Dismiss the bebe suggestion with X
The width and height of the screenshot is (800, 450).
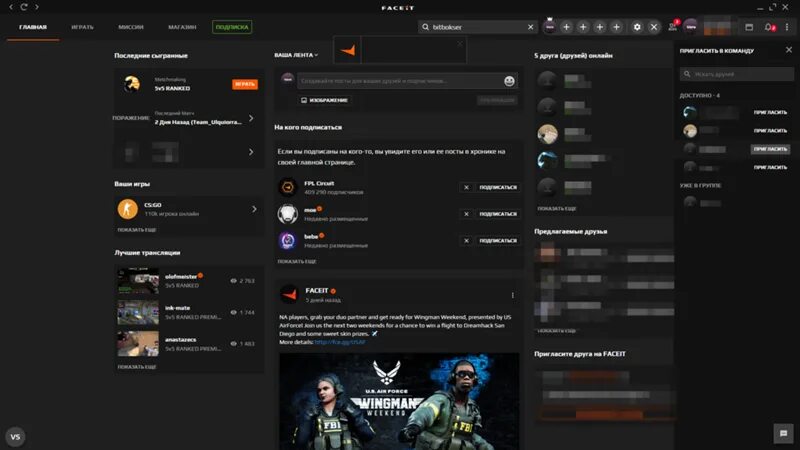[466, 240]
